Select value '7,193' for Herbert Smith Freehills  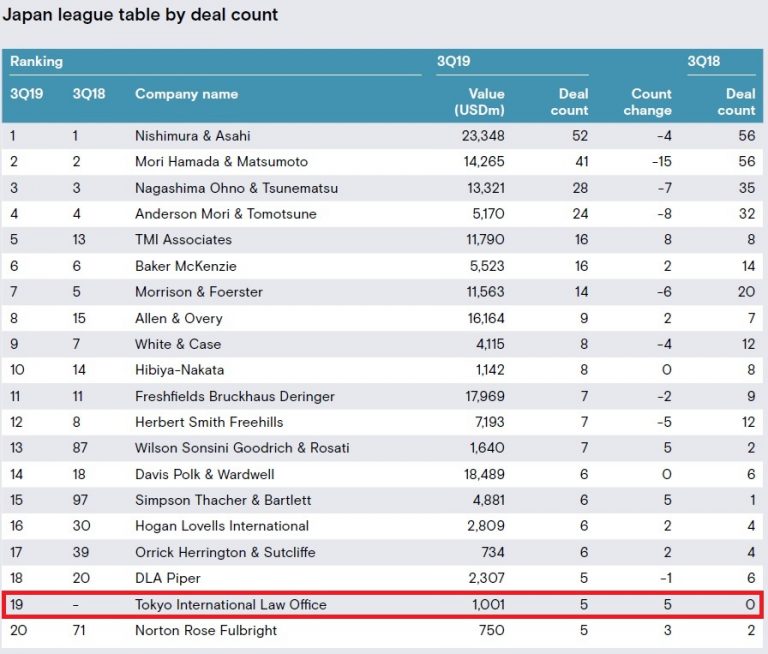490,422
